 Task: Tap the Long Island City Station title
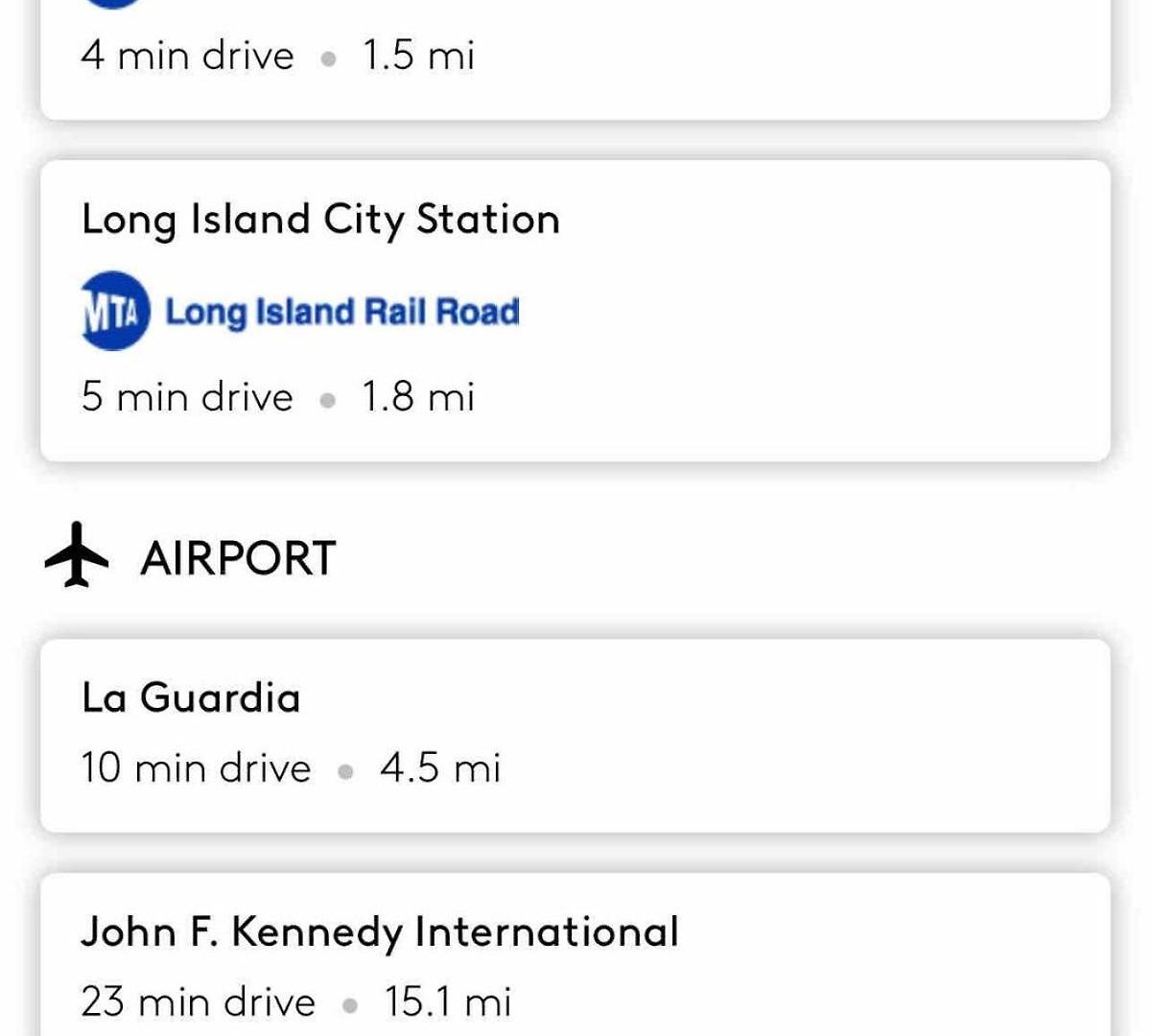point(320,220)
